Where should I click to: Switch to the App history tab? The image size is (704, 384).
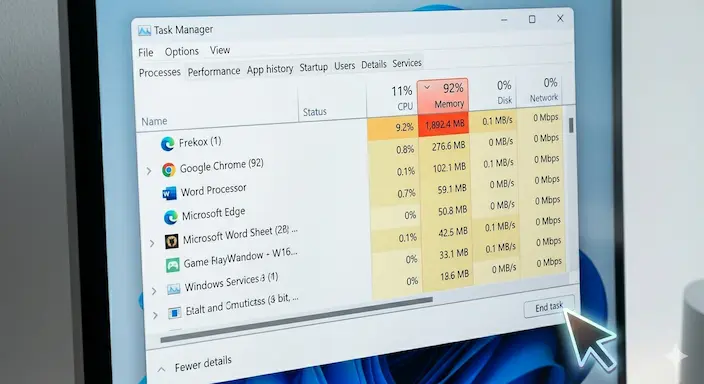[x=270, y=69]
